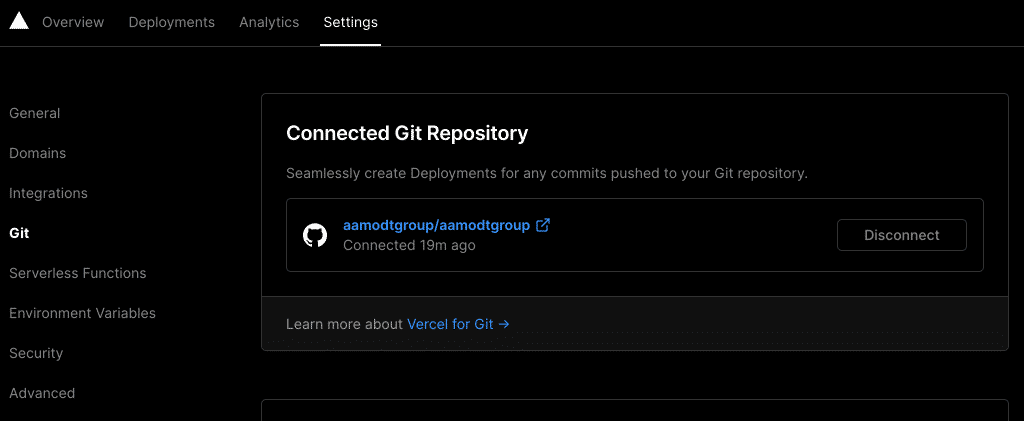Open the aamodtgroup/aamodtgroup repository link
This screenshot has height=421, width=1024.
436,225
